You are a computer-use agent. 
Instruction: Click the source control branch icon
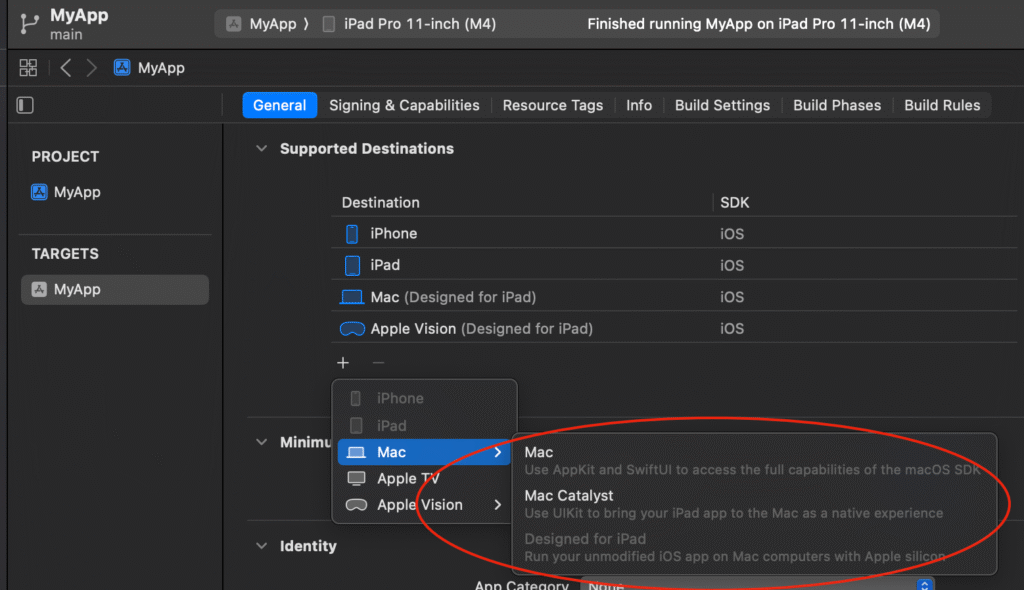pos(29,24)
